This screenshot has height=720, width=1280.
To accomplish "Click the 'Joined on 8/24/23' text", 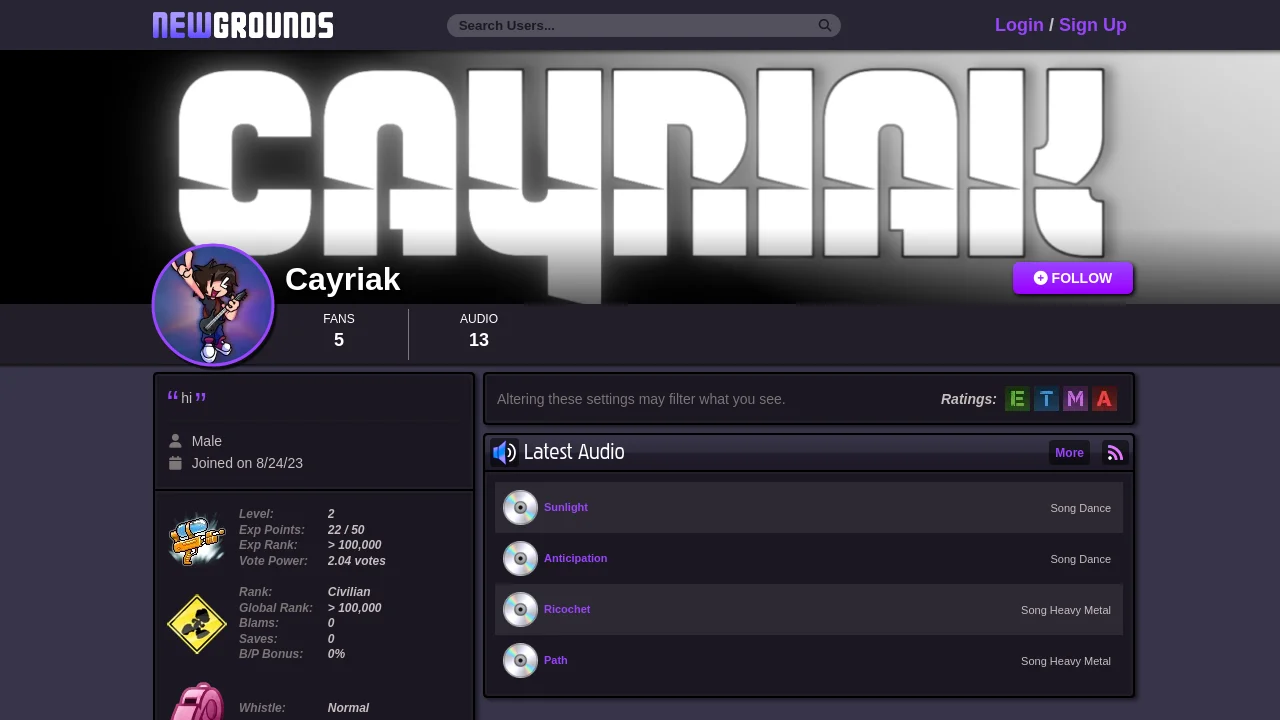I will [x=247, y=463].
